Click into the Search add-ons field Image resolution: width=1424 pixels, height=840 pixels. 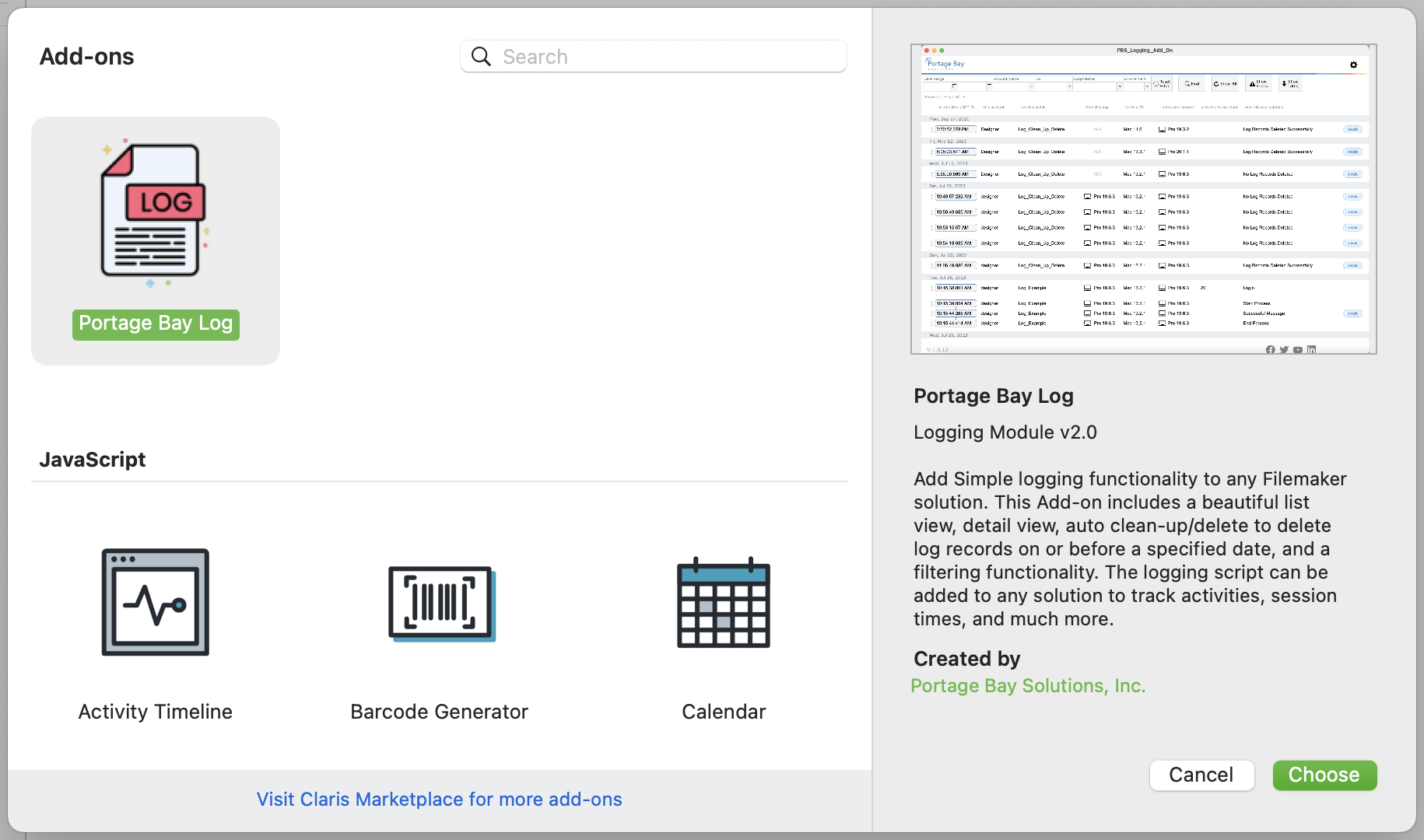654,57
